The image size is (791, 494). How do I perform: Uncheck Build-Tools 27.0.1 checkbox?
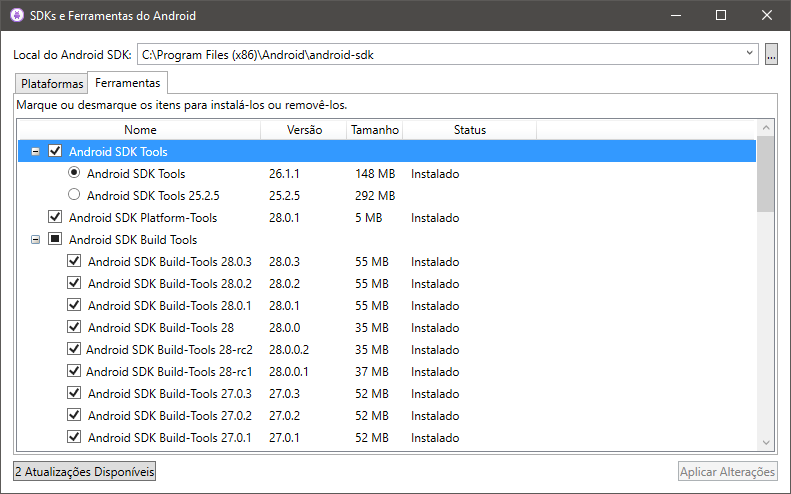(x=74, y=436)
